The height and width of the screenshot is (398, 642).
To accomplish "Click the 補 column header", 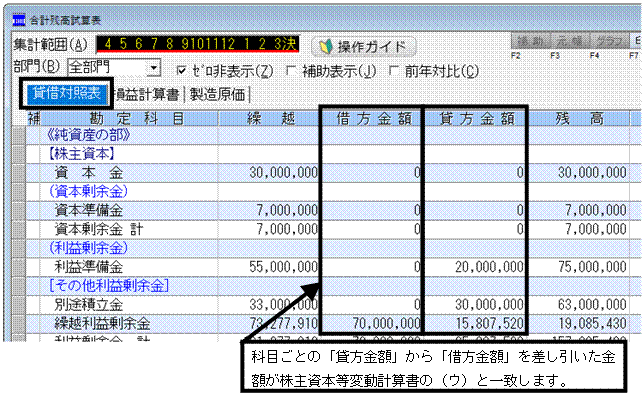I will tap(34, 119).
